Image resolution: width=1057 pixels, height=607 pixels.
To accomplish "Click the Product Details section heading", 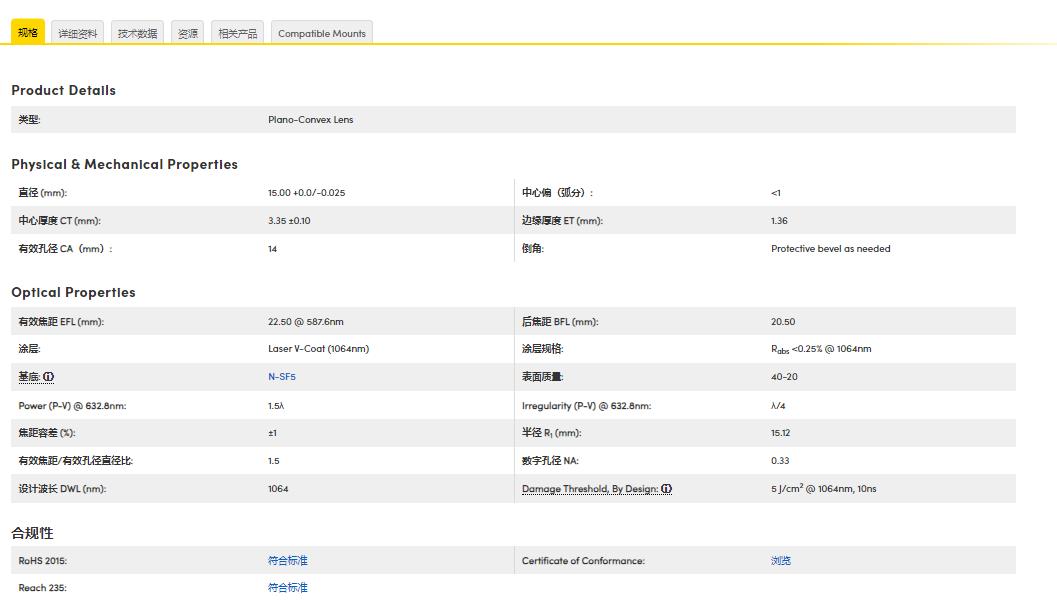I will click(63, 90).
